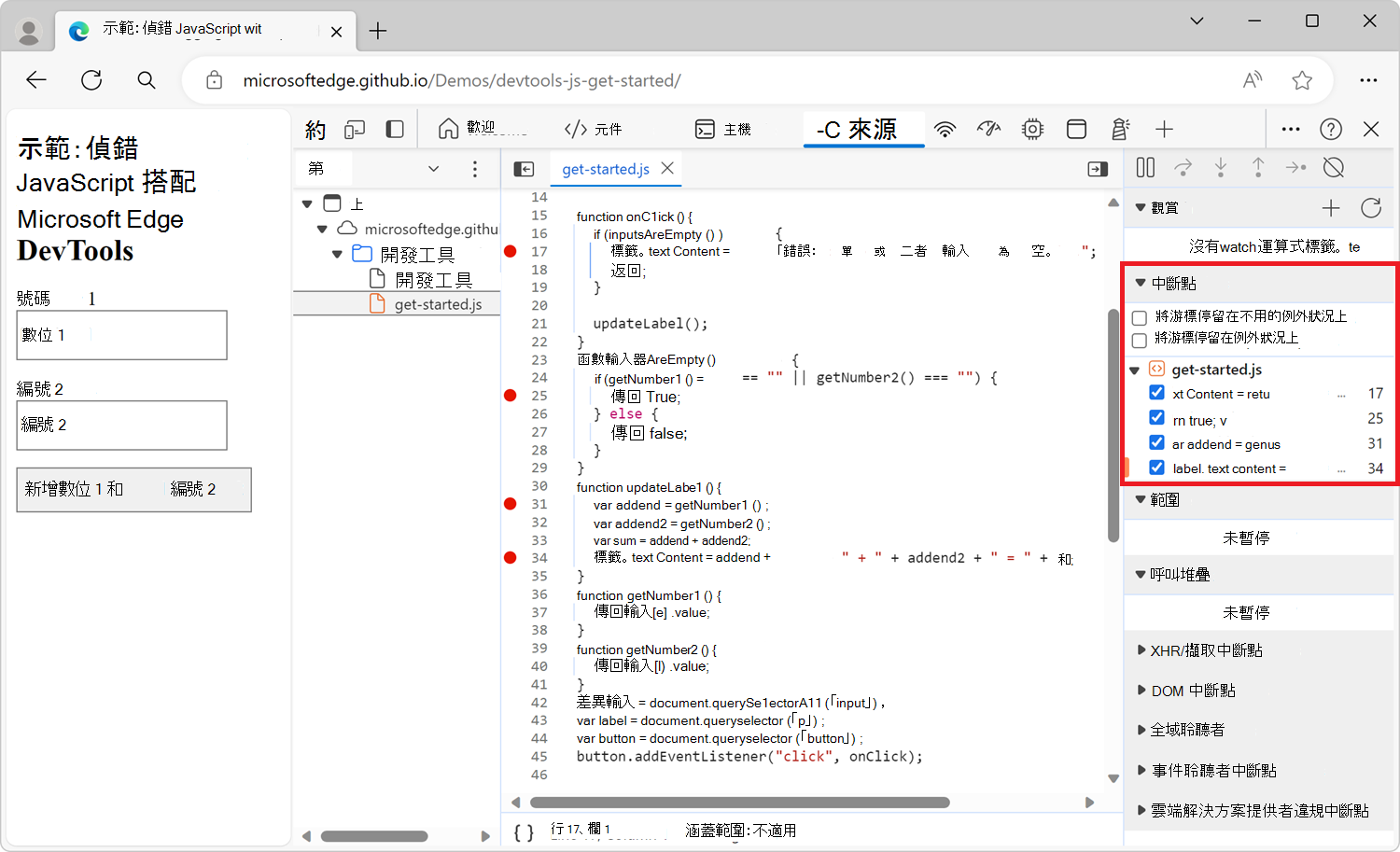The image size is (1400, 852).
Task: Refresh watch expressions icon
Action: coord(1371,208)
